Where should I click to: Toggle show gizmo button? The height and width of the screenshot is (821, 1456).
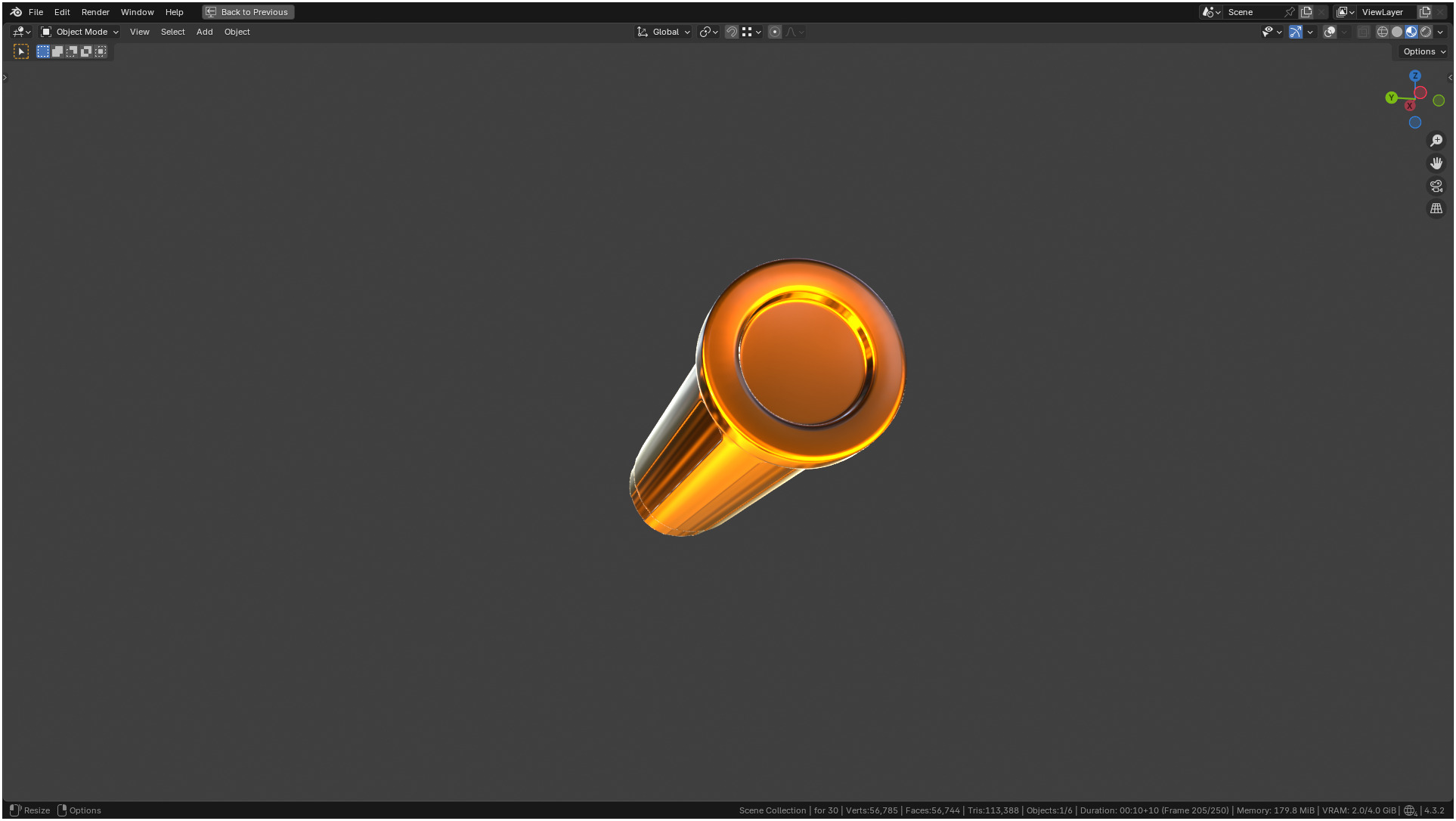point(1296,32)
